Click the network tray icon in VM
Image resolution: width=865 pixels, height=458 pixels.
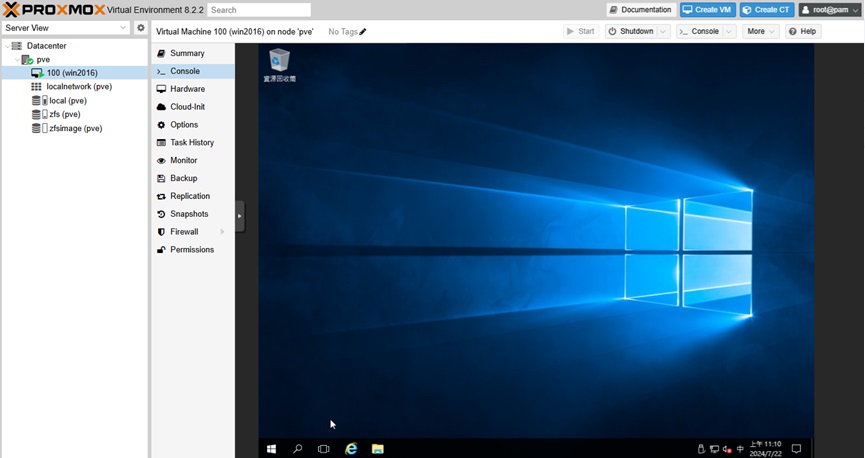[x=714, y=449]
